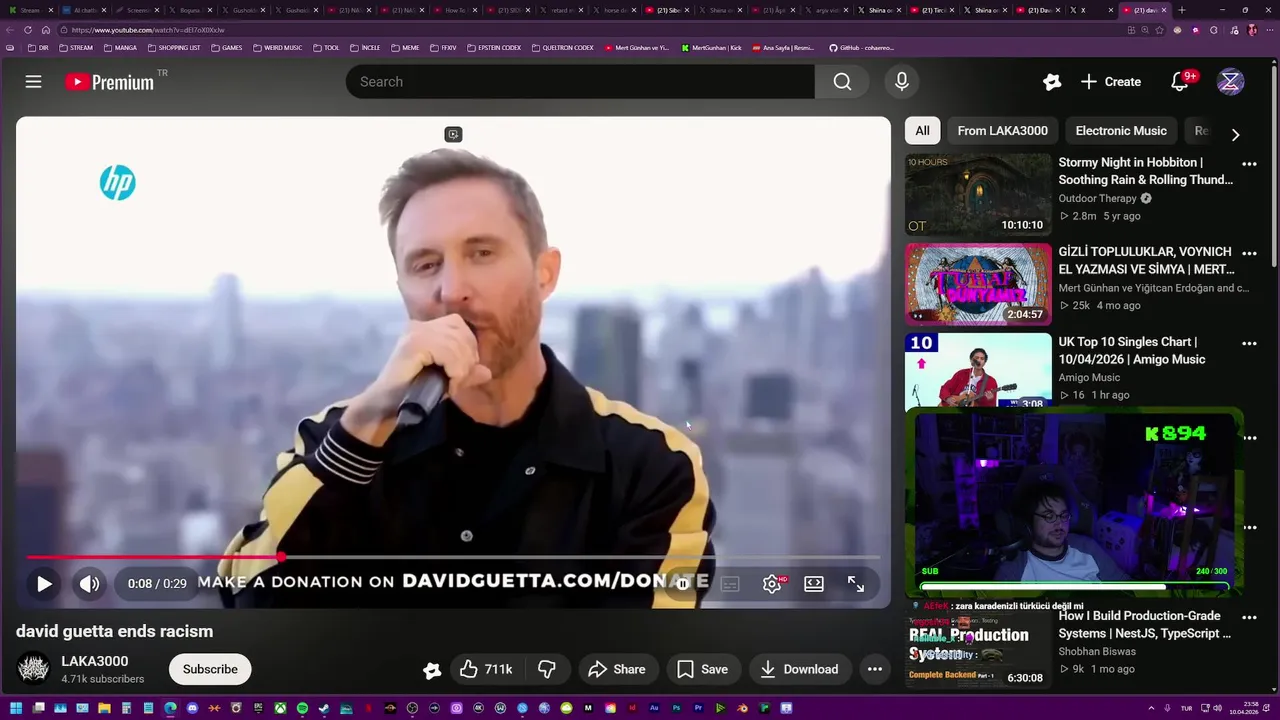Open UK Top 10 Singles Chart title
Image resolution: width=1280 pixels, height=720 pixels.
[x=1132, y=350]
